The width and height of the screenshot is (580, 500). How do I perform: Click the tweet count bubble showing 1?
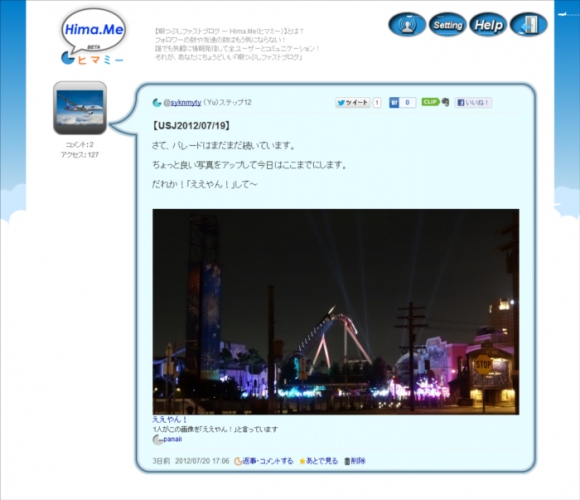(x=377, y=102)
